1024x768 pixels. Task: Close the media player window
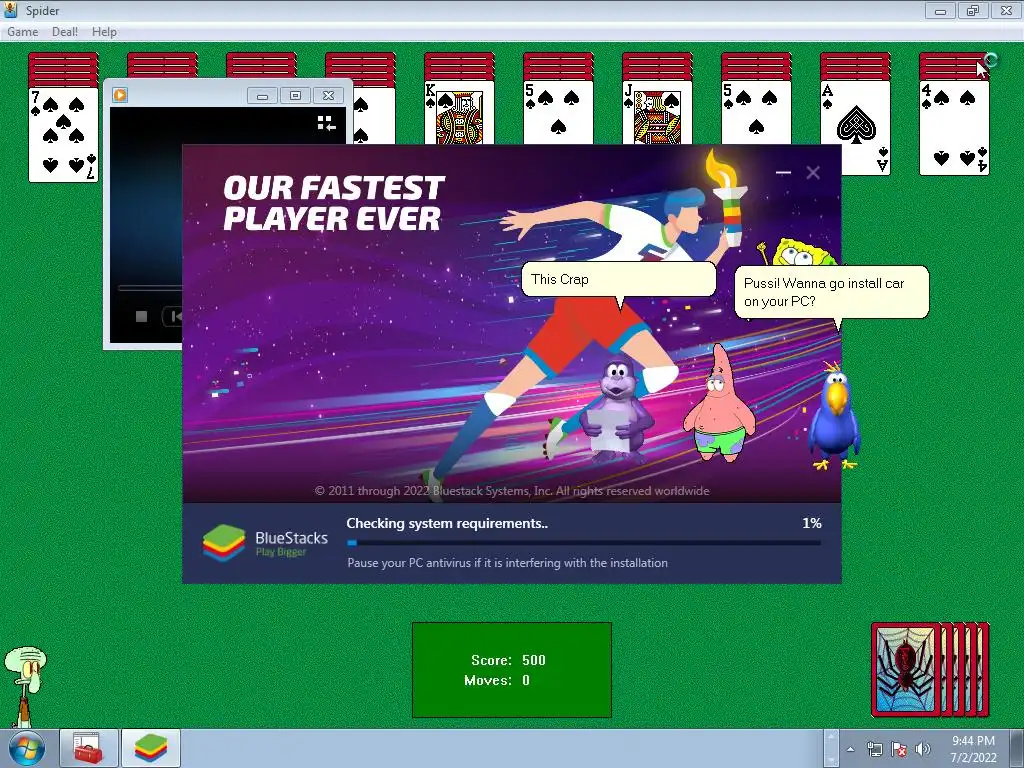328,96
